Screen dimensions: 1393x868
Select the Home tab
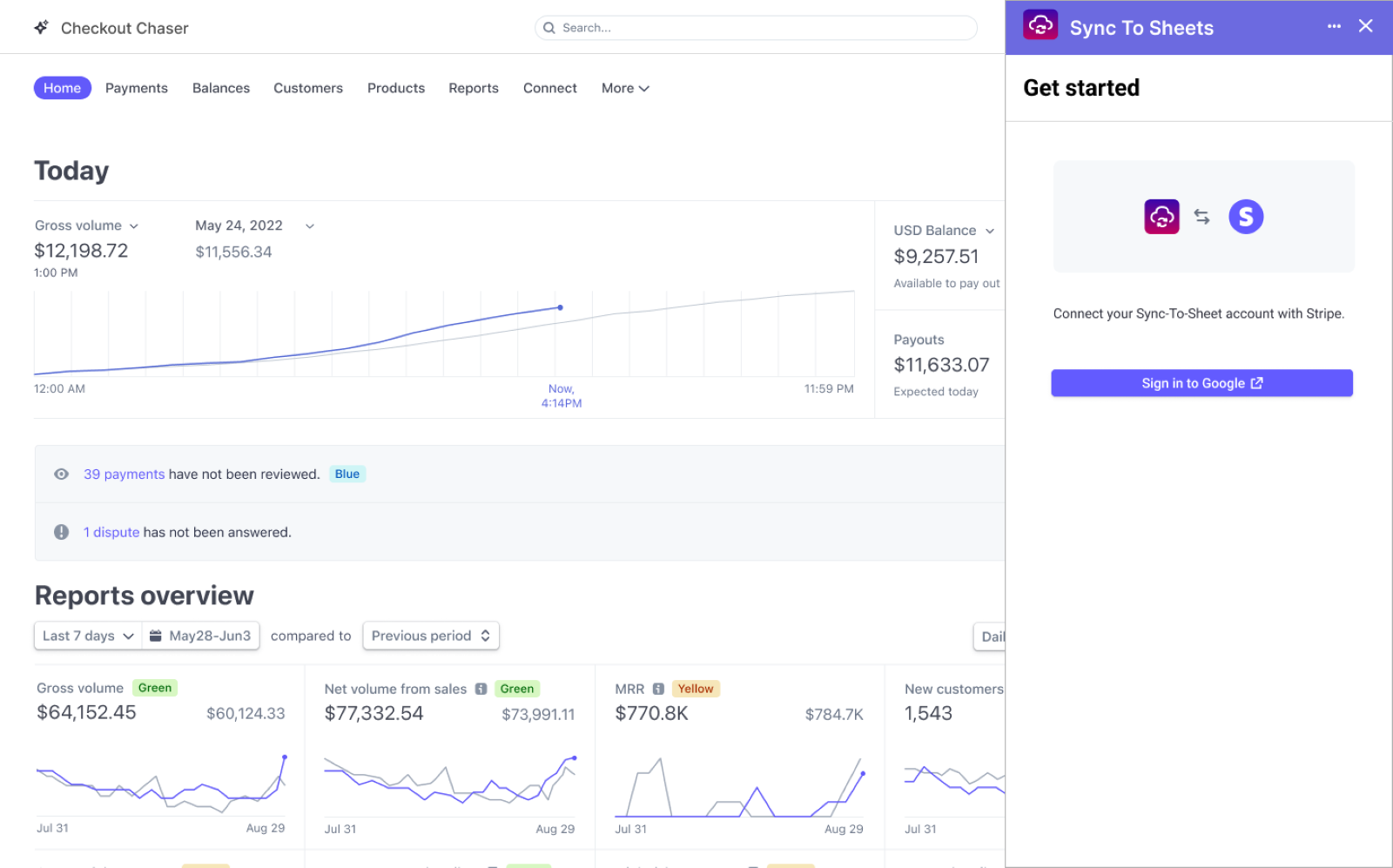[x=63, y=88]
